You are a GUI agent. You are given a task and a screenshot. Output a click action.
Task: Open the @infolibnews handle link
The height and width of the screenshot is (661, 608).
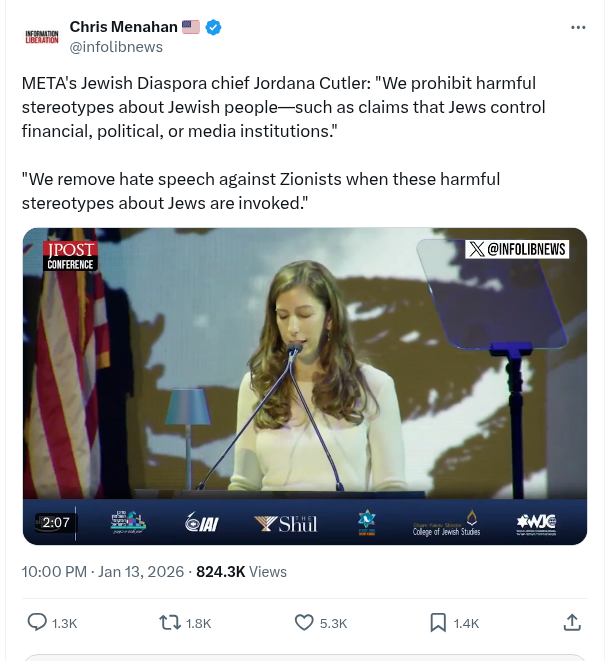pyautogui.click(x=115, y=47)
